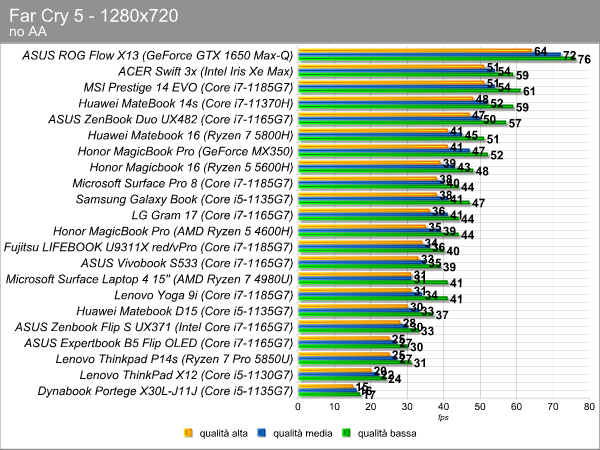Click the value 37 on Matebook D15 bar
Image resolution: width=600 pixels, height=450 pixels.
(x=442, y=315)
